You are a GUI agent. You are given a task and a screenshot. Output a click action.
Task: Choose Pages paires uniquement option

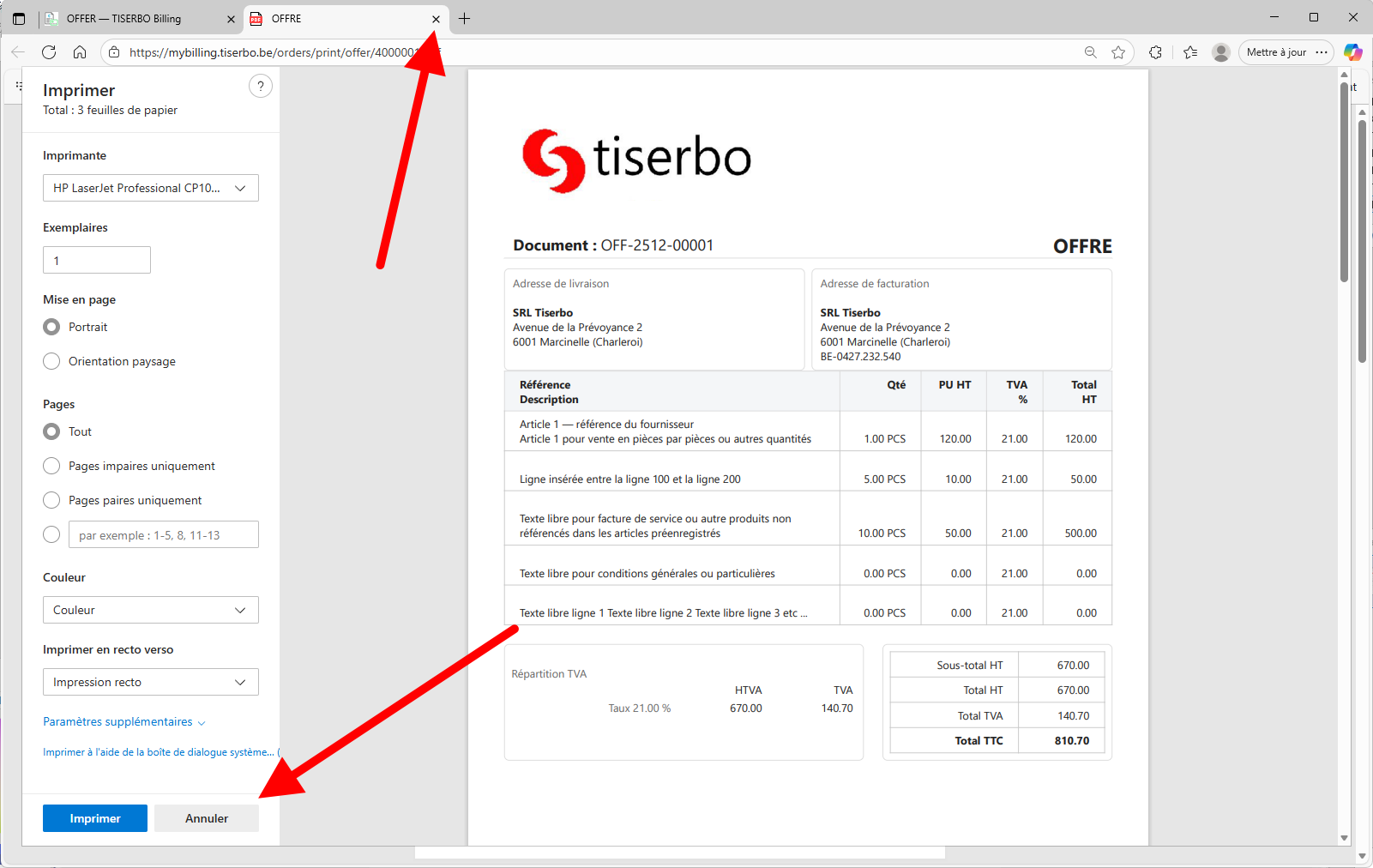52,500
